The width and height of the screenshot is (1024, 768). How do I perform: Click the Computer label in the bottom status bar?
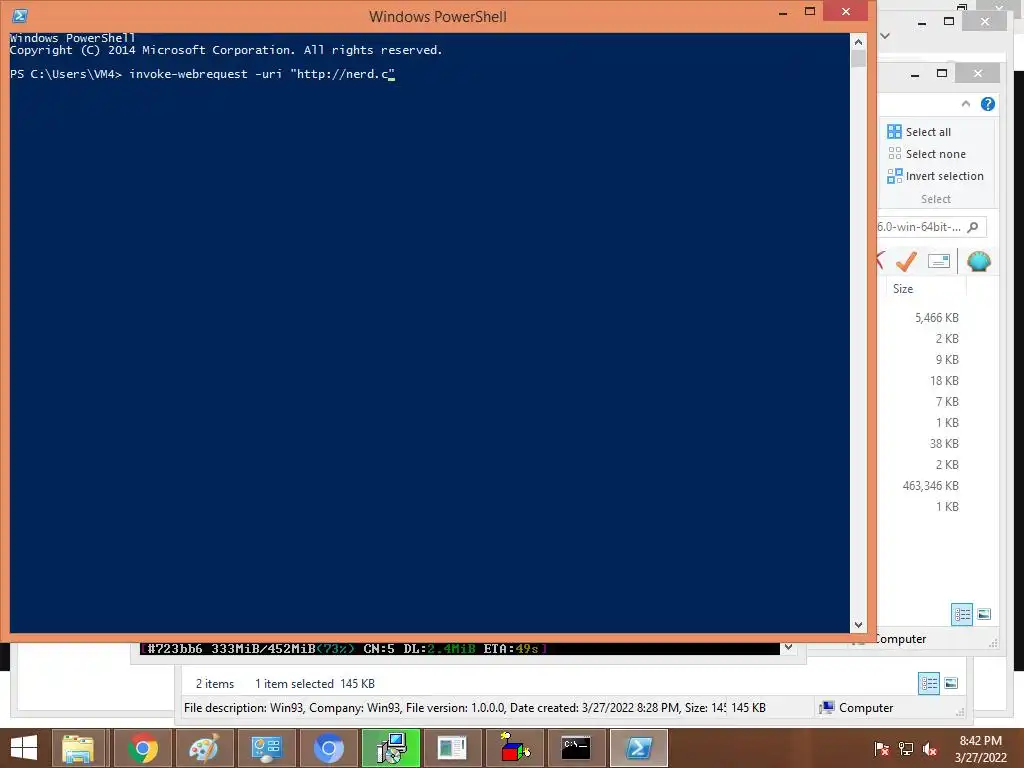[x=865, y=708]
